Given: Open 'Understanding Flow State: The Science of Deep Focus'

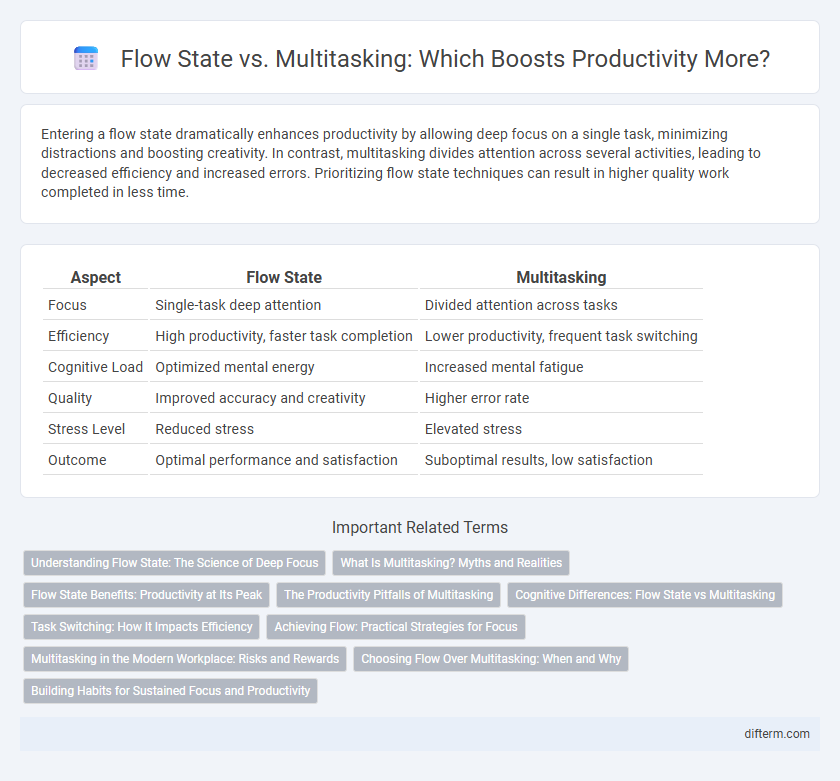Looking at the screenshot, I should (x=175, y=563).
